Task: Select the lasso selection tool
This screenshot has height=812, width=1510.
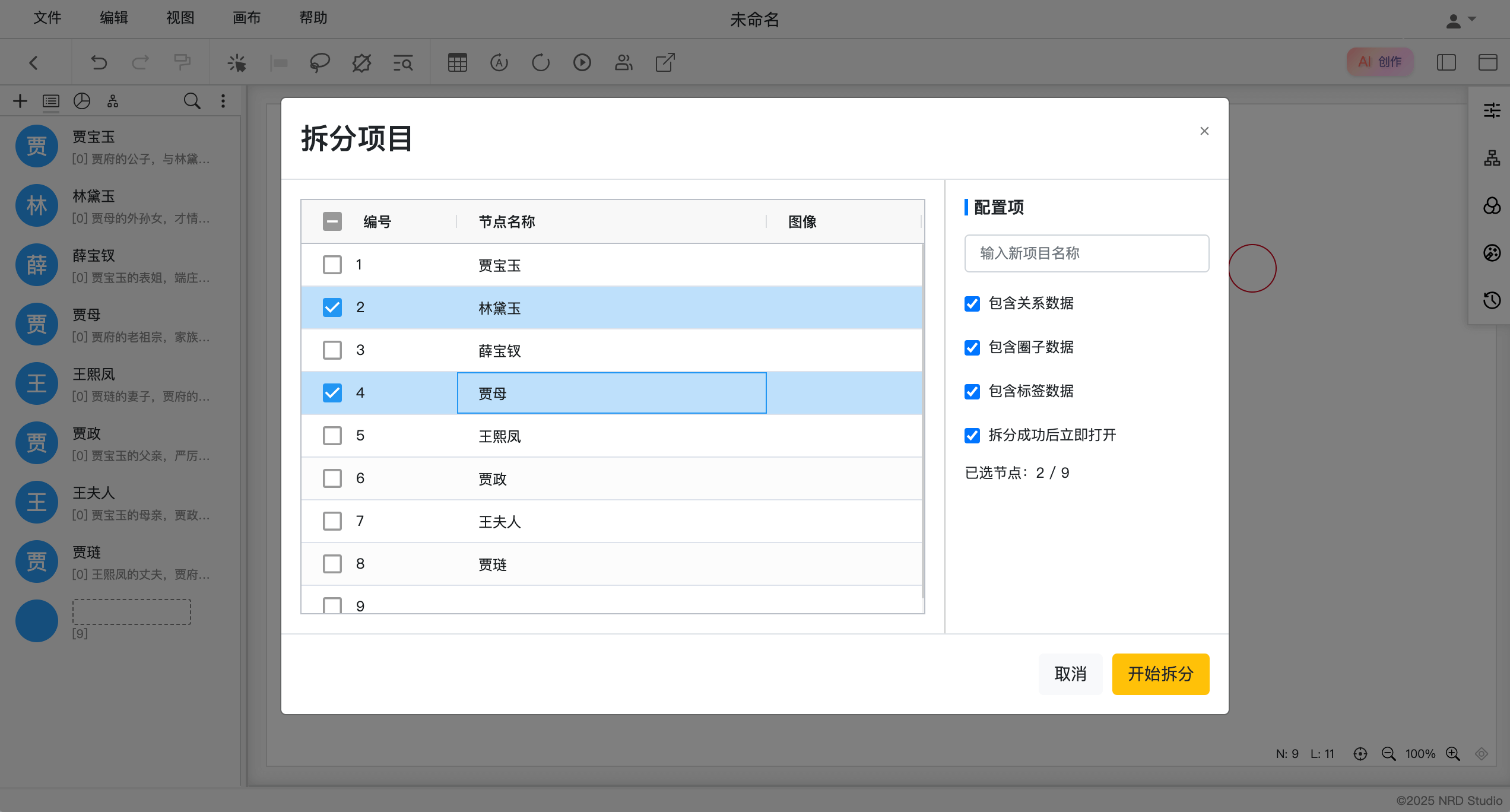Action: pos(320,62)
